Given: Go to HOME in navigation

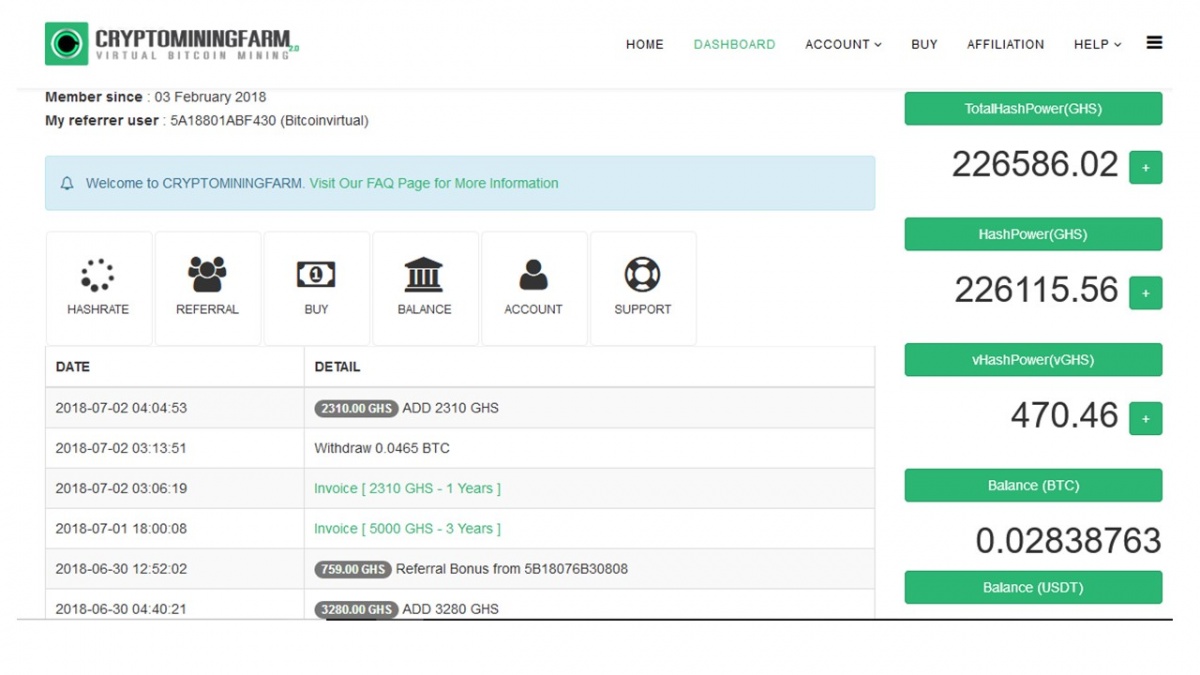Looking at the screenshot, I should coord(645,44).
